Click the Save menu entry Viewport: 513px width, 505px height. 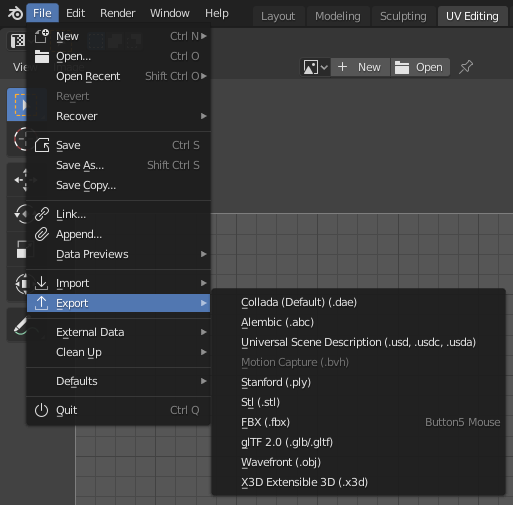pos(118,145)
